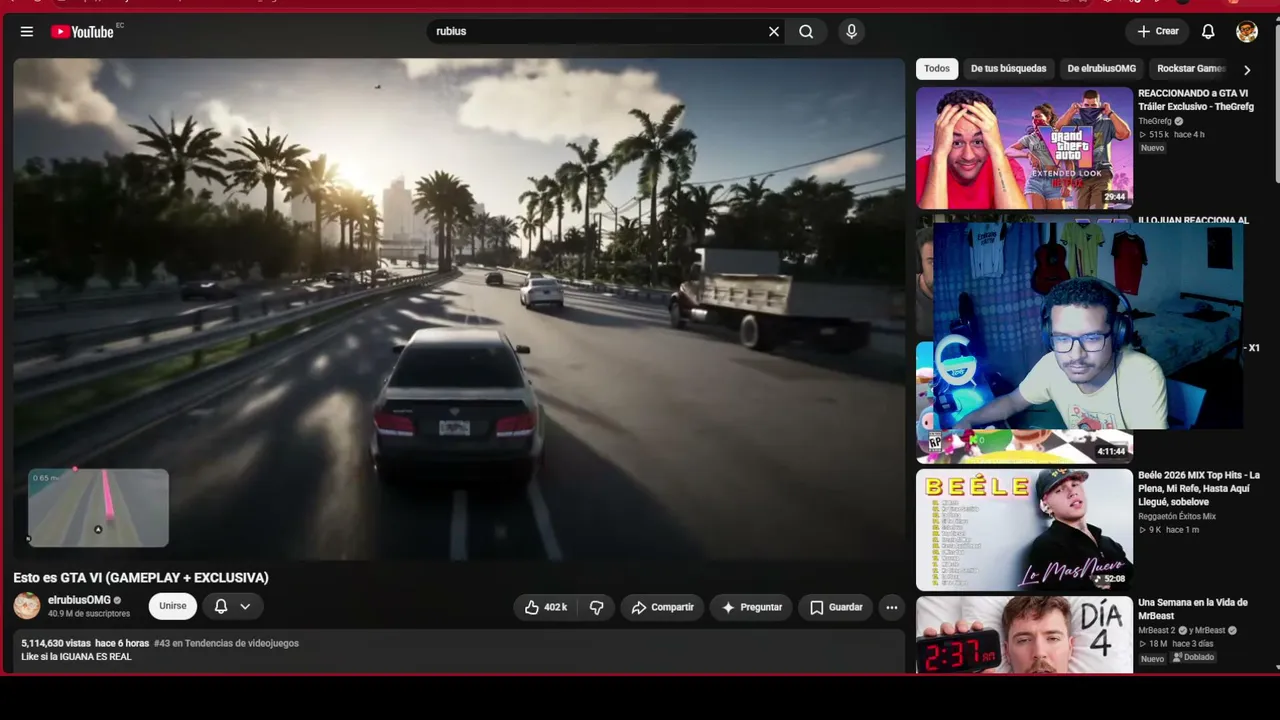Screen dimensions: 1280x720
Task: Open the MrBeast DÍA 4 thumbnail
Action: click(1024, 635)
